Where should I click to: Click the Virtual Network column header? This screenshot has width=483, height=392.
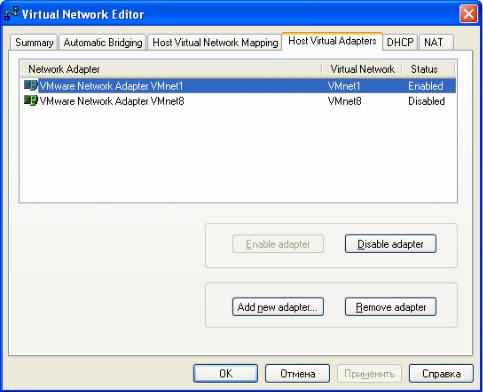tap(362, 69)
